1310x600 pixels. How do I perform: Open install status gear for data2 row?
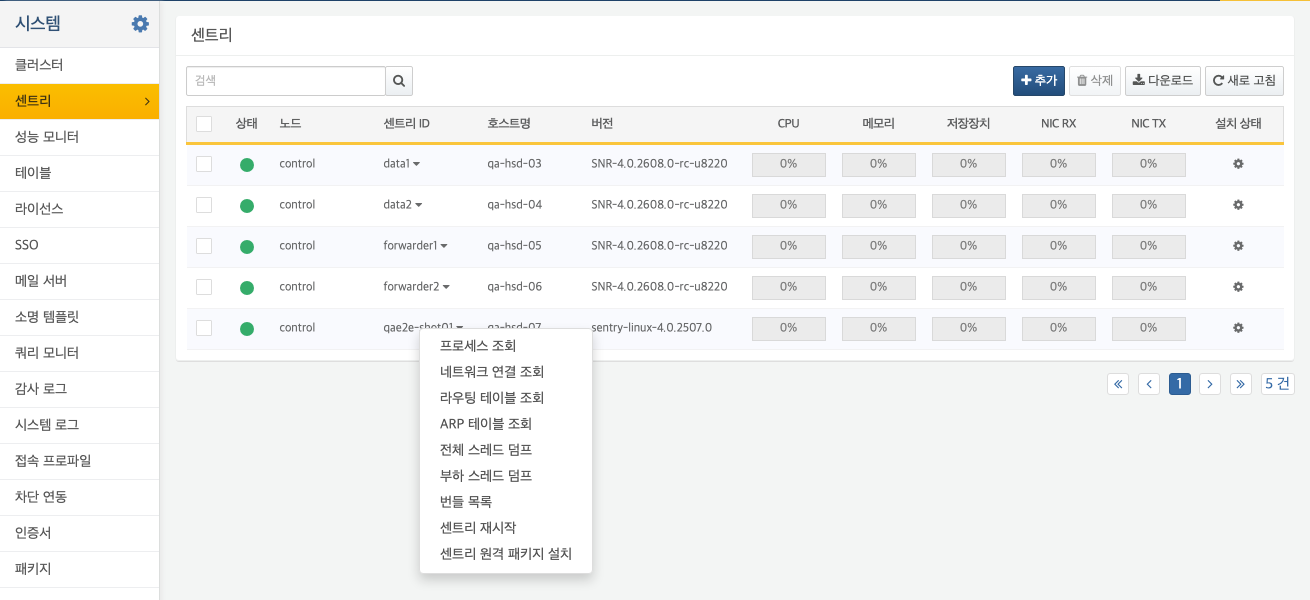pyautogui.click(x=1238, y=205)
